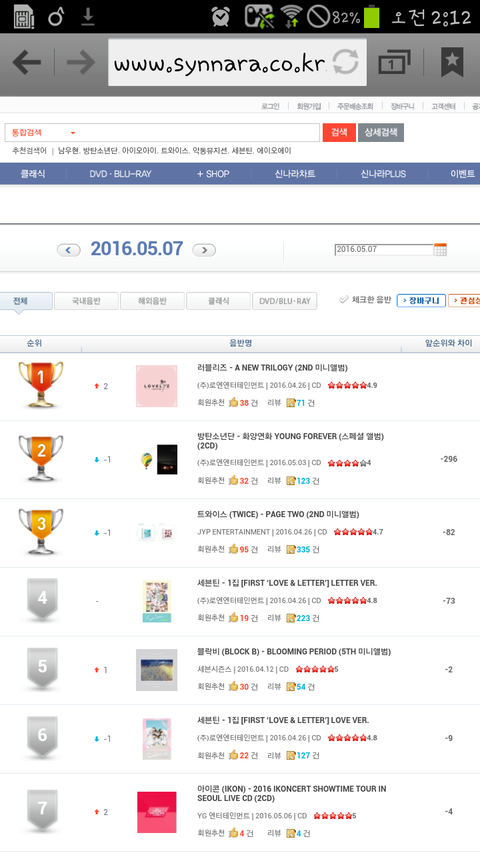Screen dimensions: 480x853
Task: Click the 상세검색 advanced search button
Action: pyautogui.click(x=381, y=132)
